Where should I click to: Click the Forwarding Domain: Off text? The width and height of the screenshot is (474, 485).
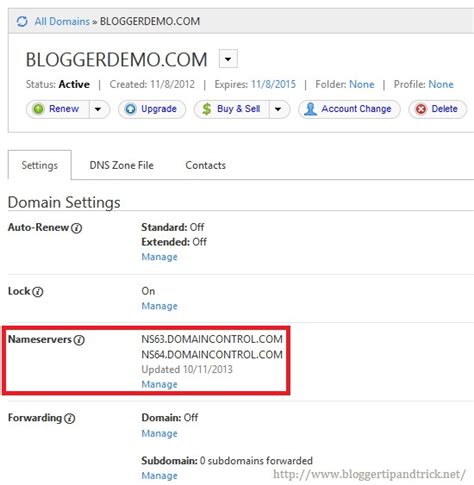click(x=170, y=417)
